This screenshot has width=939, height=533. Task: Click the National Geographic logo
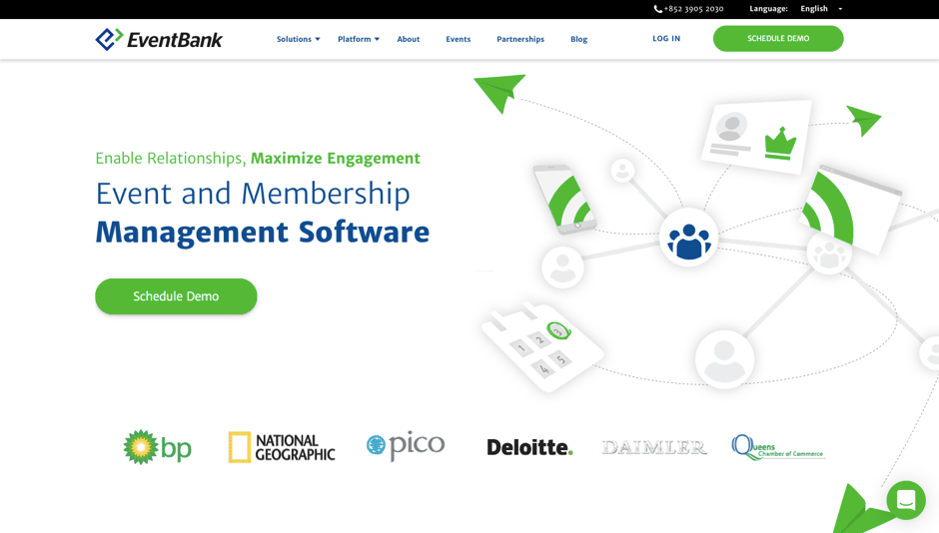click(281, 447)
